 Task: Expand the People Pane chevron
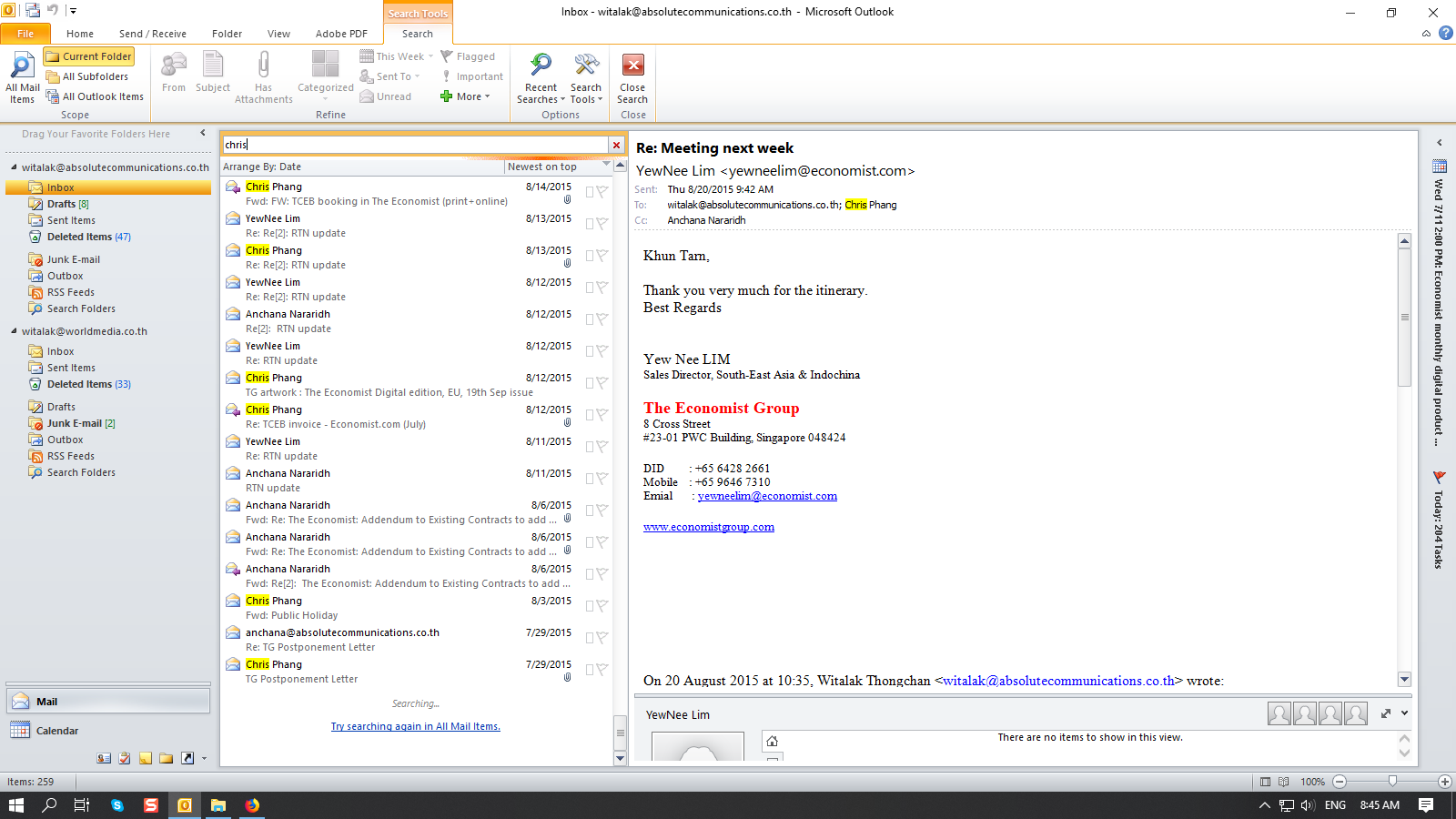(x=1404, y=713)
